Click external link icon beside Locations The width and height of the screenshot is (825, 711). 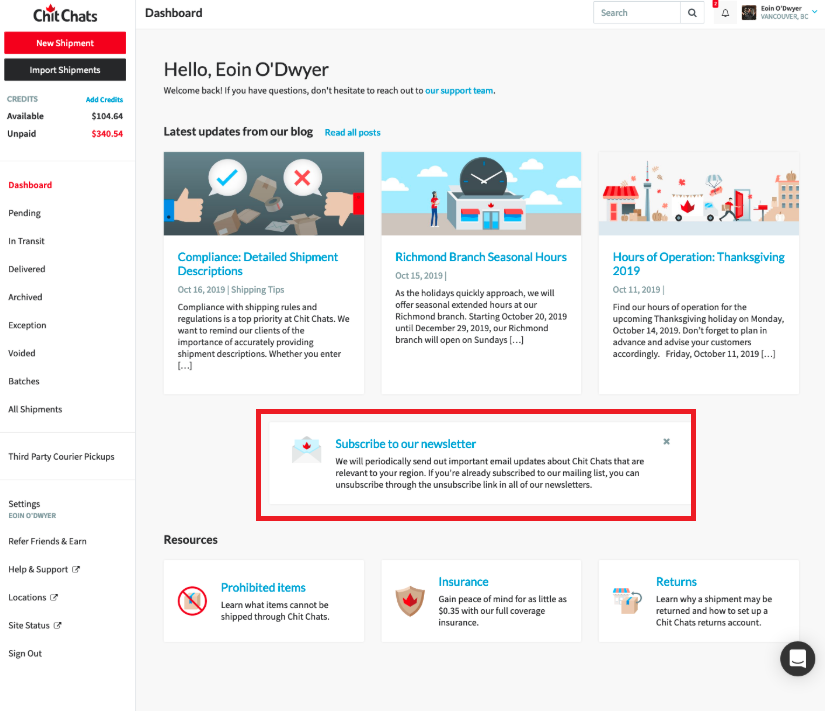click(x=54, y=597)
